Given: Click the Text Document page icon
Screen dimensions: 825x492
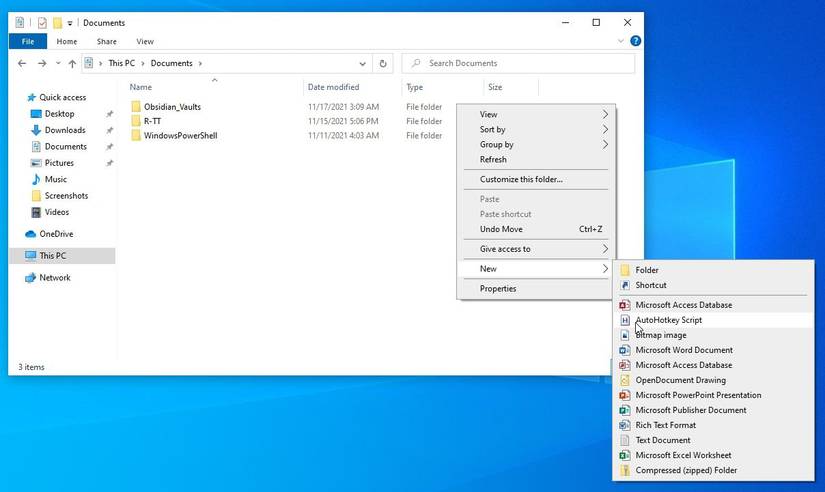Looking at the screenshot, I should tap(625, 440).
